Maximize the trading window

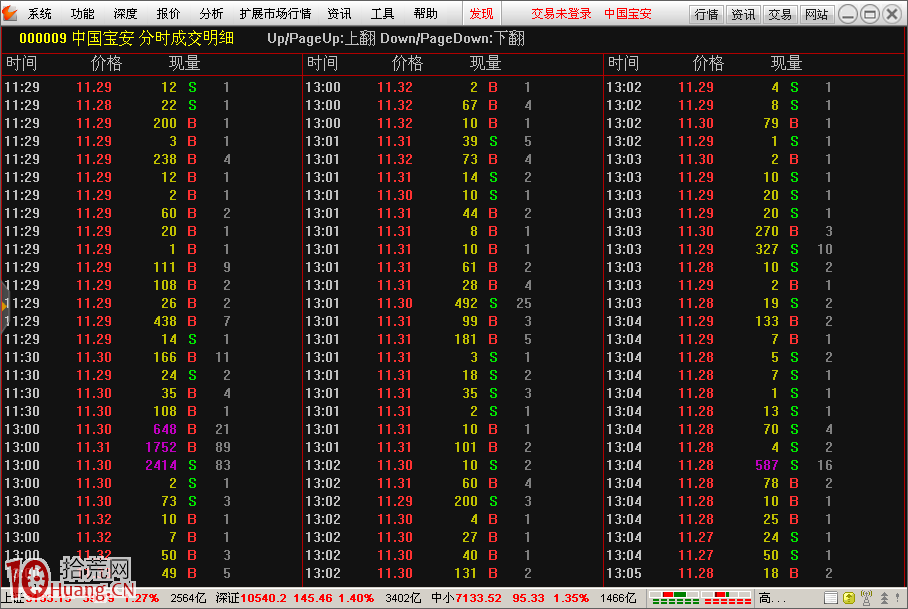tap(870, 14)
